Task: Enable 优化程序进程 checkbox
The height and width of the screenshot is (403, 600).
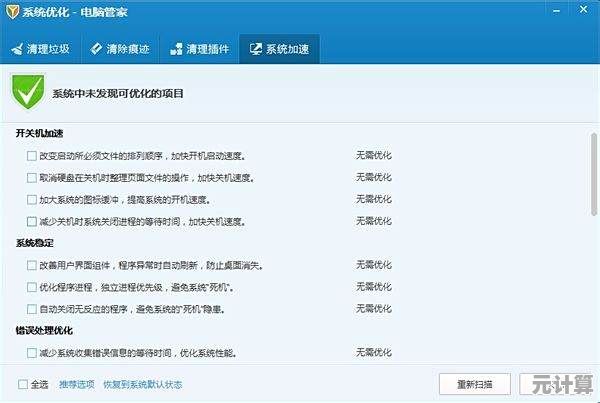Action: click(x=31, y=287)
